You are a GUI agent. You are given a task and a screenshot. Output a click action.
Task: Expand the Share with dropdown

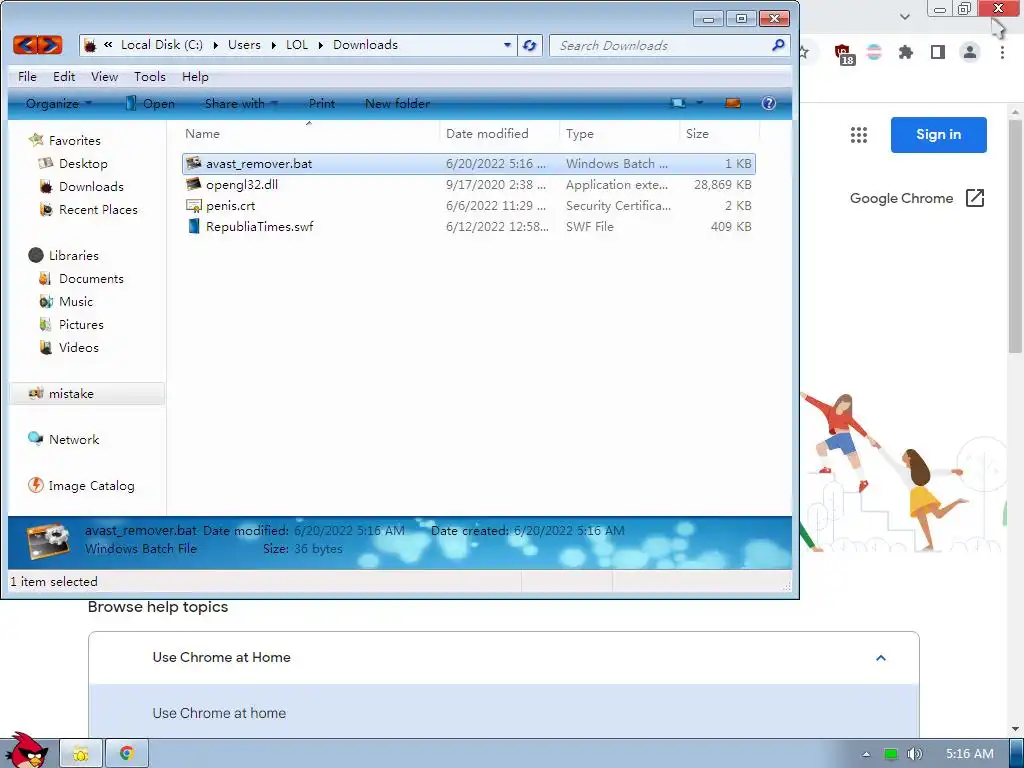(x=241, y=103)
